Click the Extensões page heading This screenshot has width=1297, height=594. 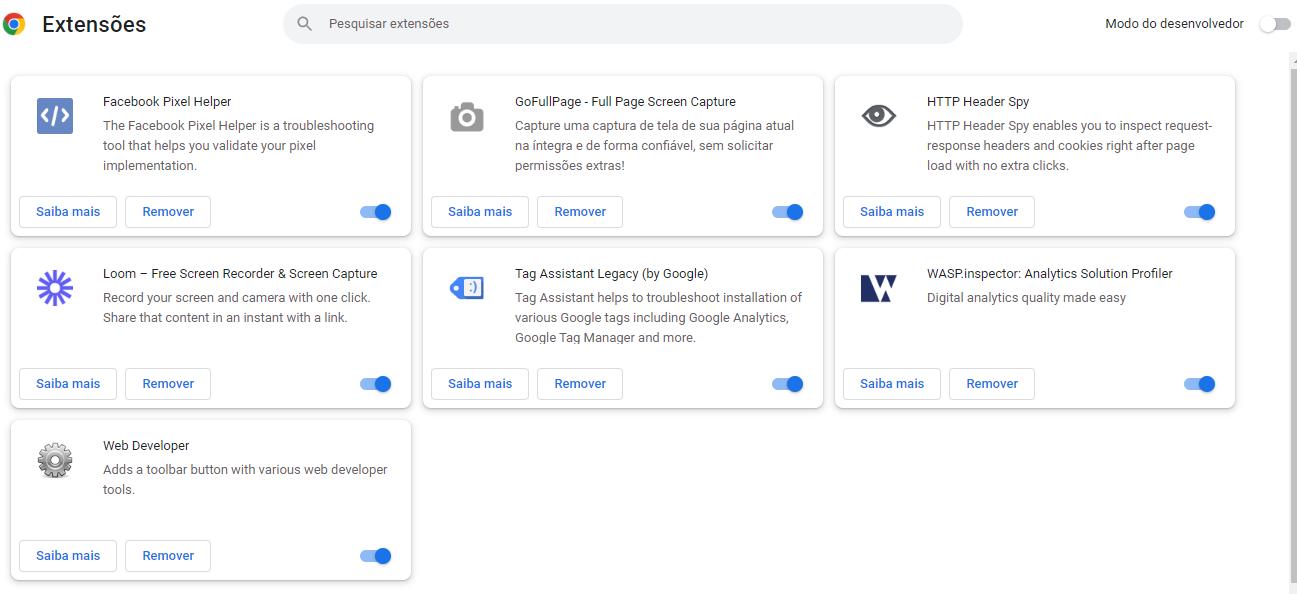94,25
